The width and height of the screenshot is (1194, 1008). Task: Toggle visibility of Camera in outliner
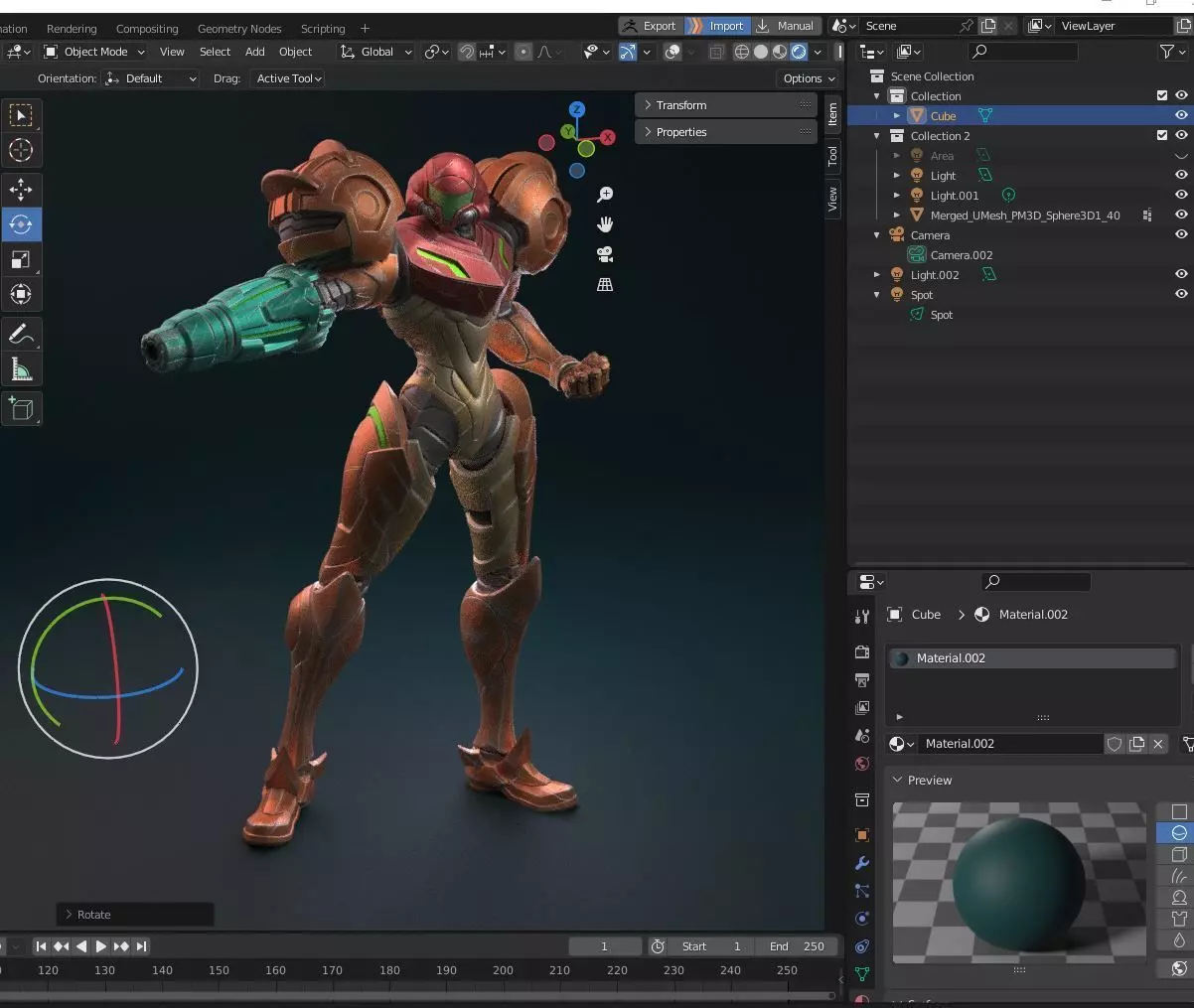pos(1181,234)
